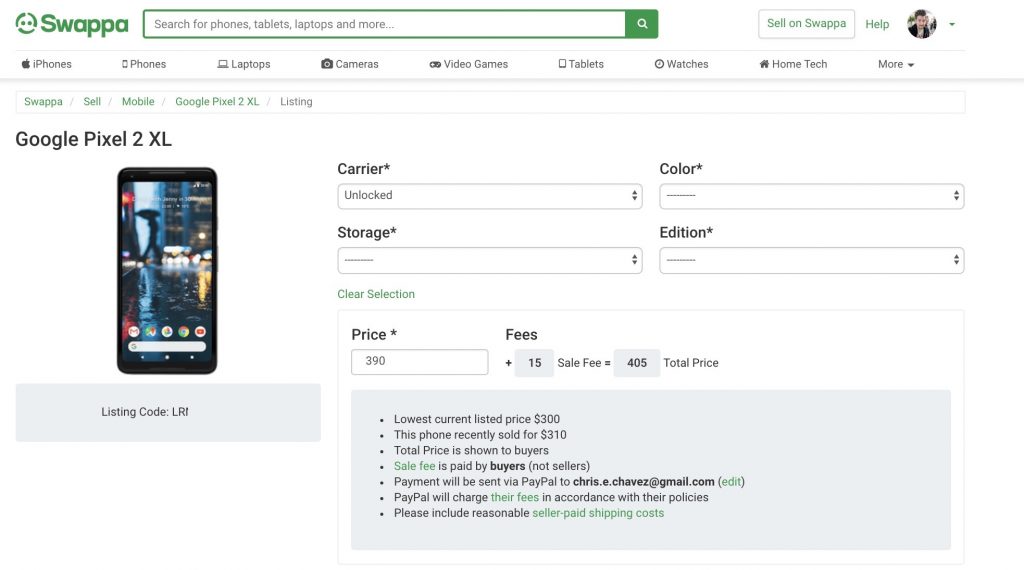The width and height of the screenshot is (1024, 570).
Task: Open the Edition dropdown
Action: tap(812, 260)
